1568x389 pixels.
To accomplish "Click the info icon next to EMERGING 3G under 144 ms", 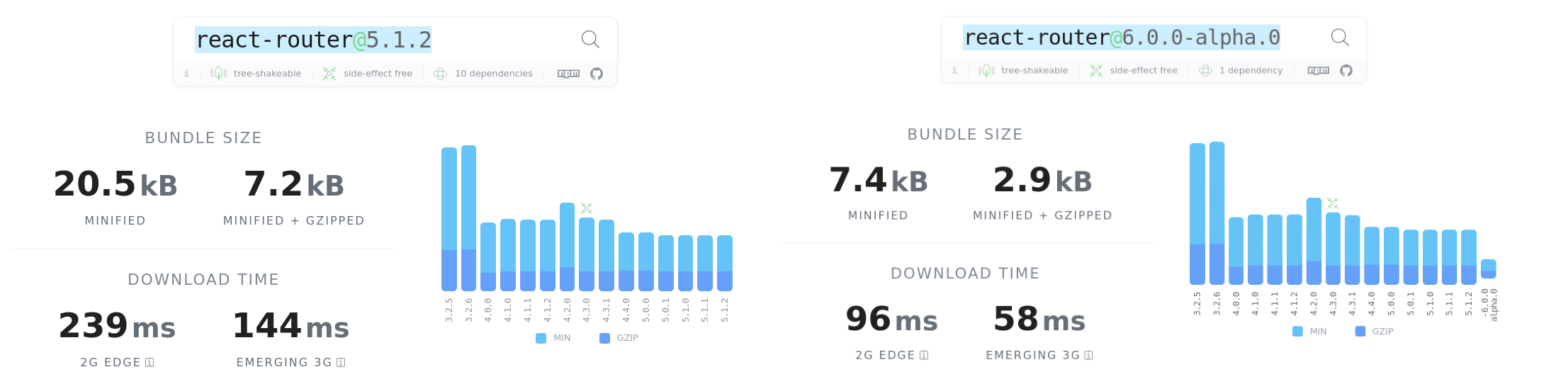I will coord(341,362).
